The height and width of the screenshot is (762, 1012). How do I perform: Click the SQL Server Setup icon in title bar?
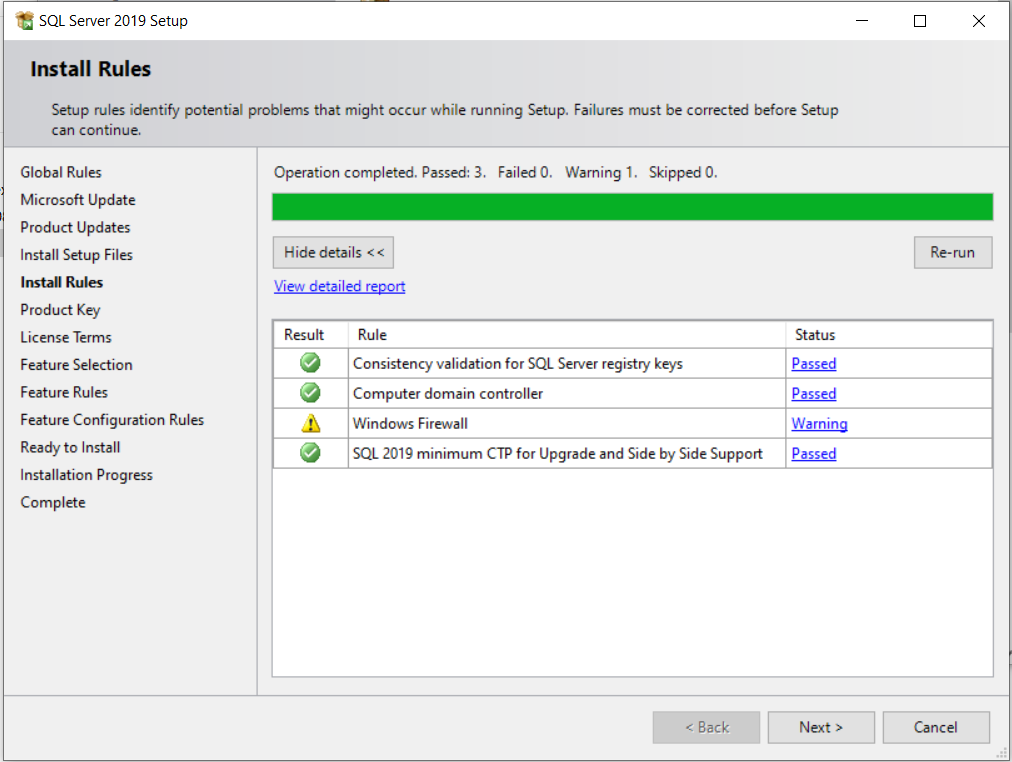pos(24,20)
